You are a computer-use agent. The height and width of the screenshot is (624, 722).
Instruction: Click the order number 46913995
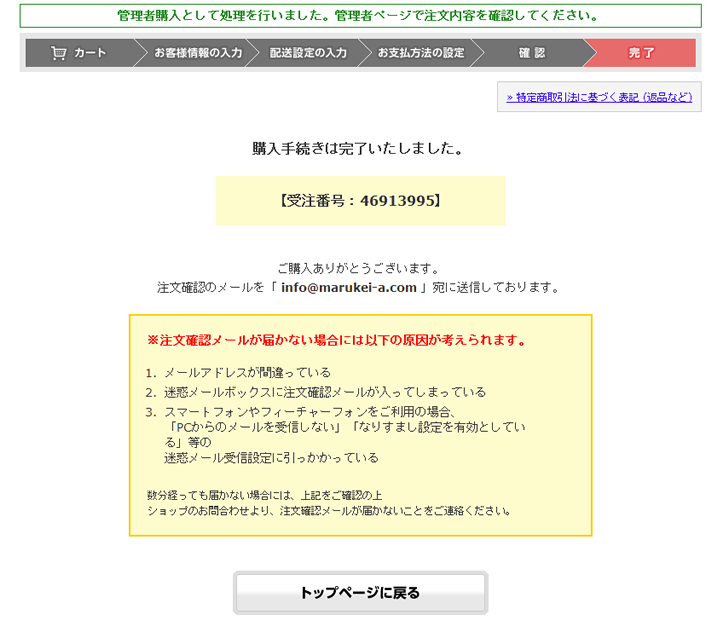pos(397,201)
